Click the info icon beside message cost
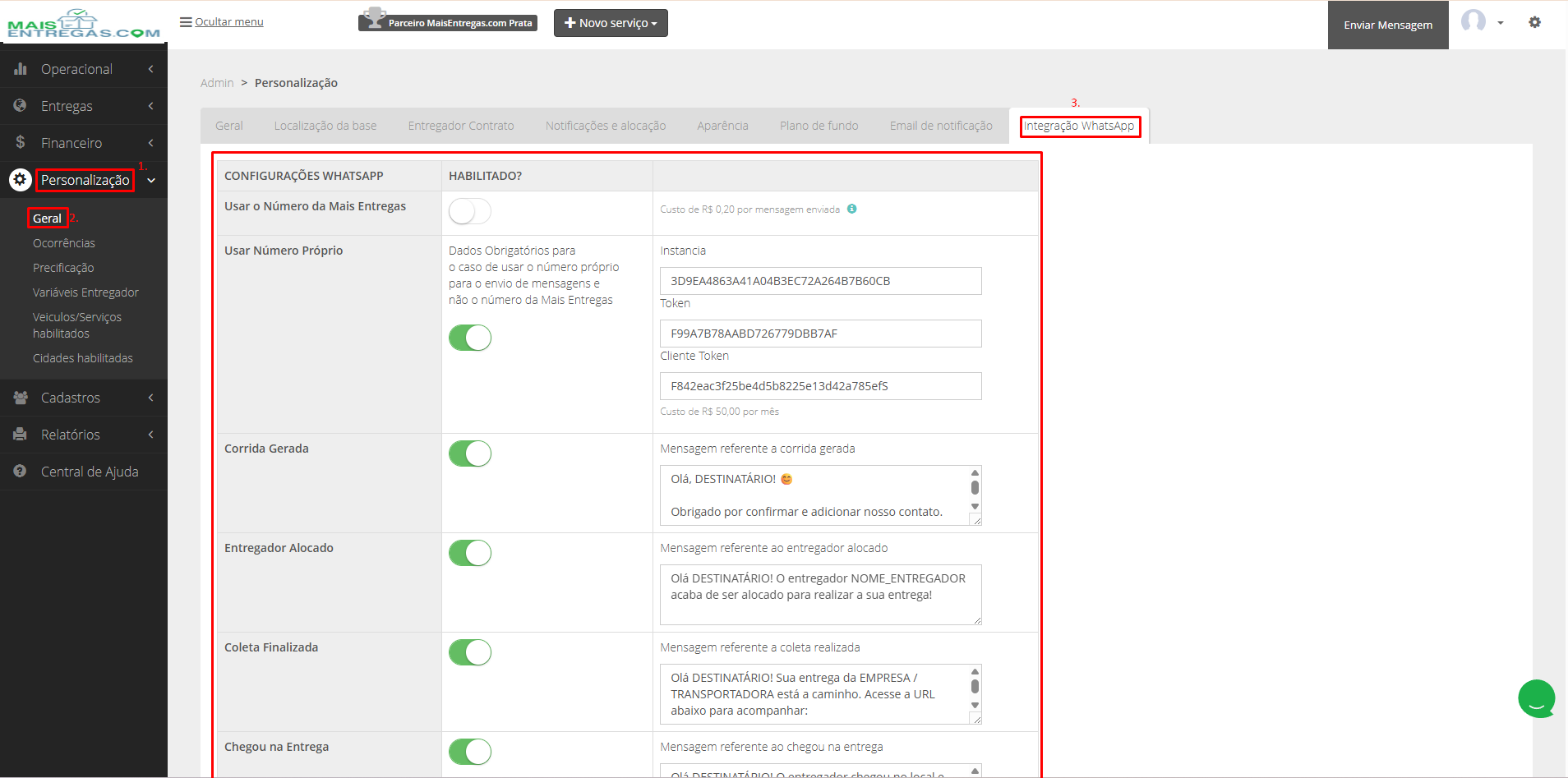The height and width of the screenshot is (778, 1568). 852,209
